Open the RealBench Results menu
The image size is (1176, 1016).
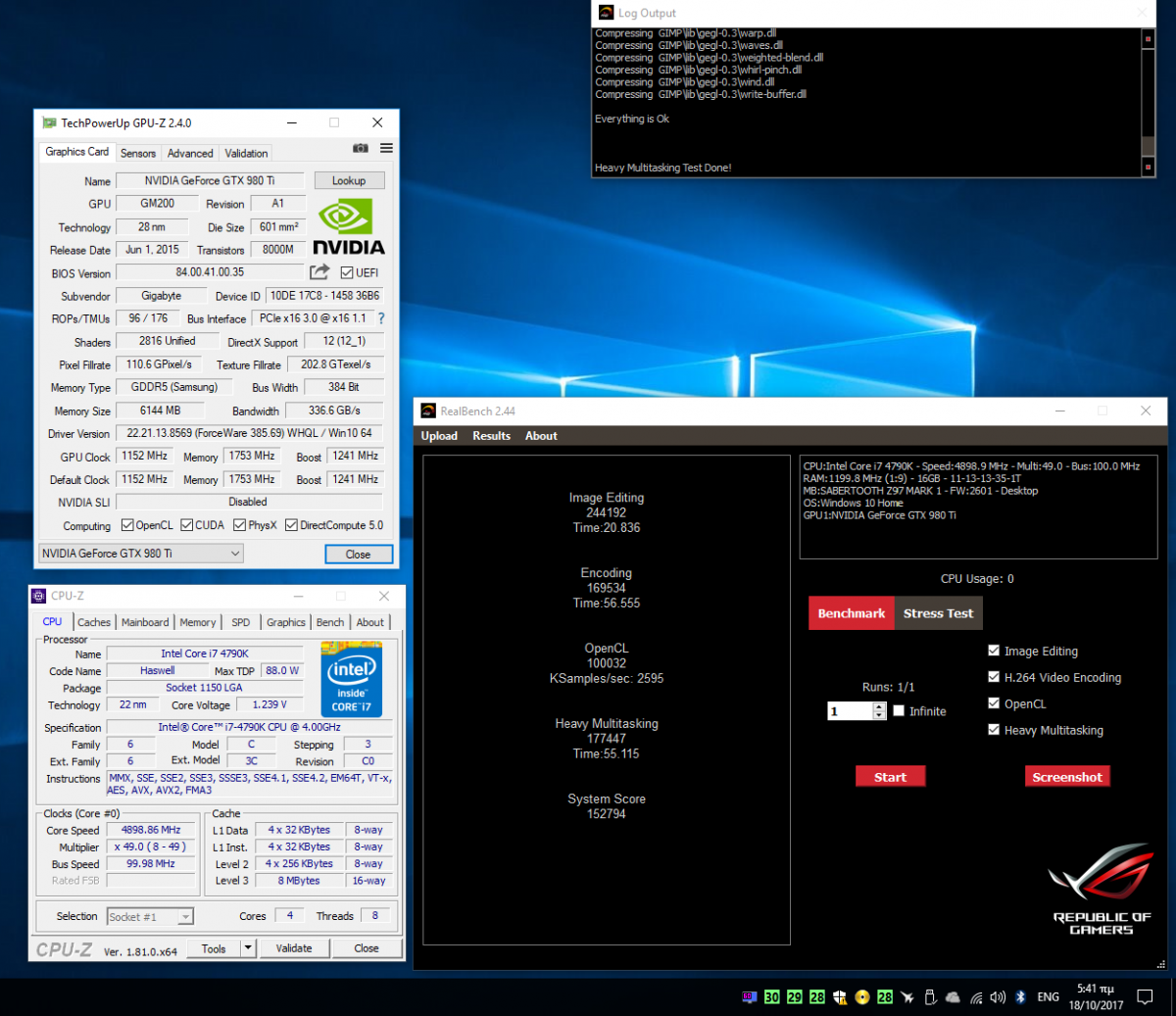(491, 436)
